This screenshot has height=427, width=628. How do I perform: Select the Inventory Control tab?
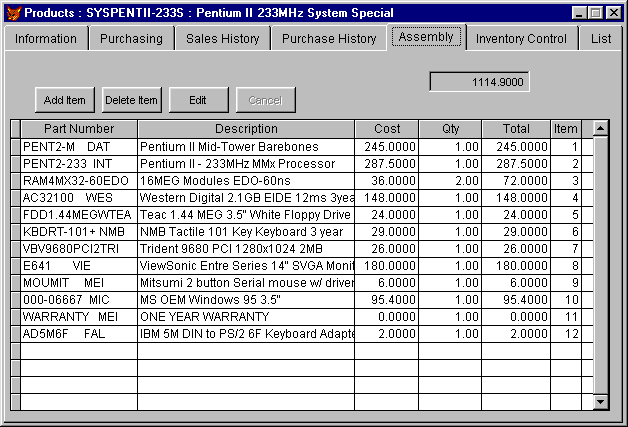tap(520, 39)
